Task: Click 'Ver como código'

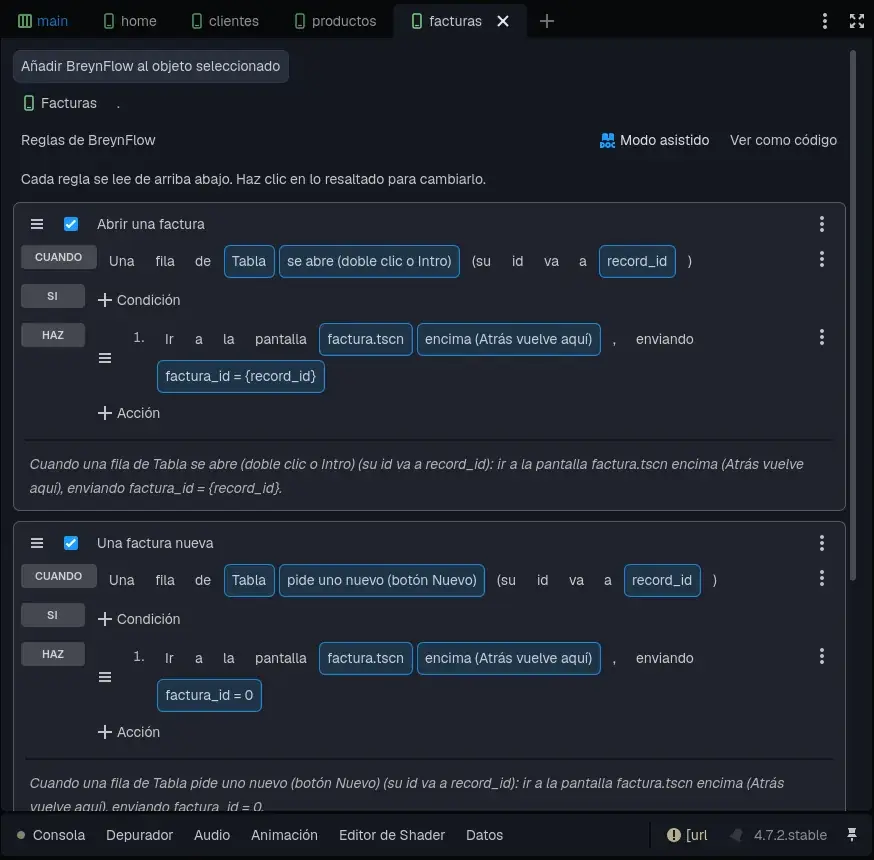Action: pyautogui.click(x=783, y=140)
